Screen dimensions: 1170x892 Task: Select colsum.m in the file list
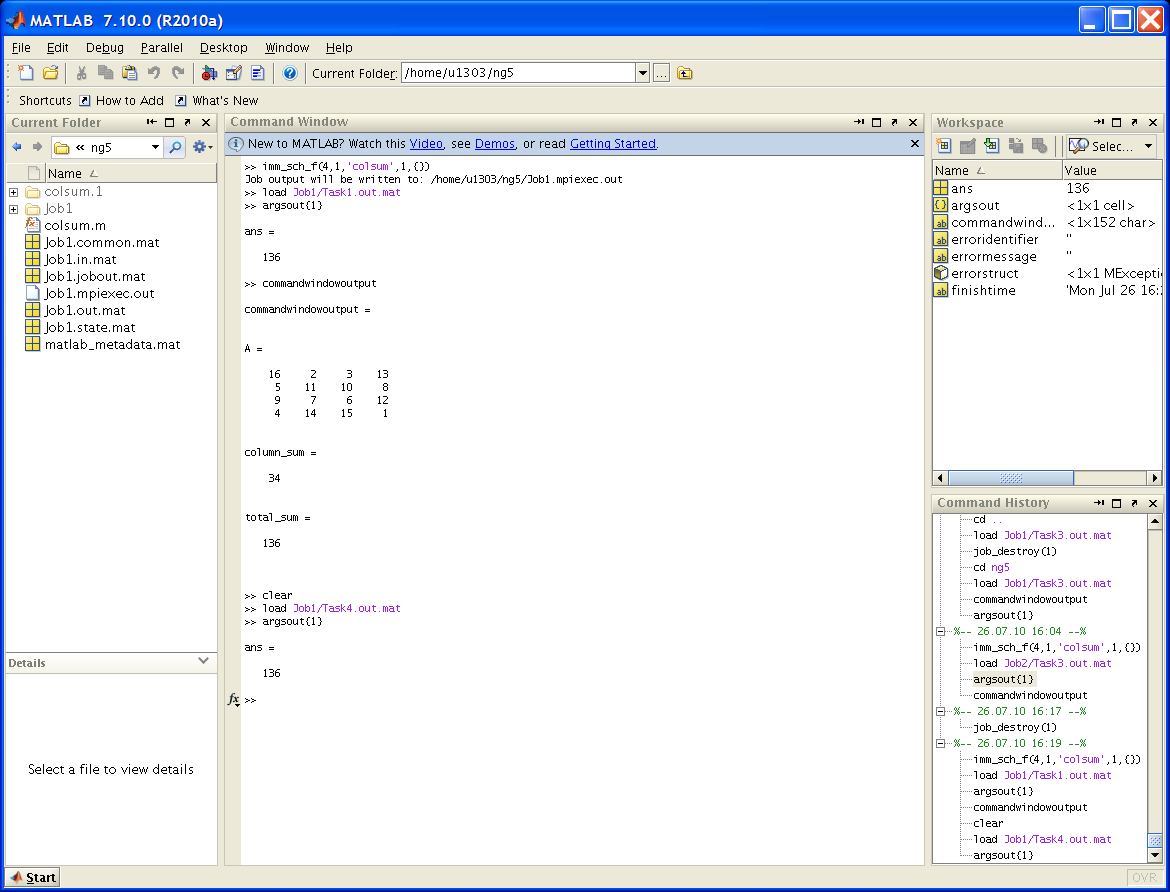75,225
